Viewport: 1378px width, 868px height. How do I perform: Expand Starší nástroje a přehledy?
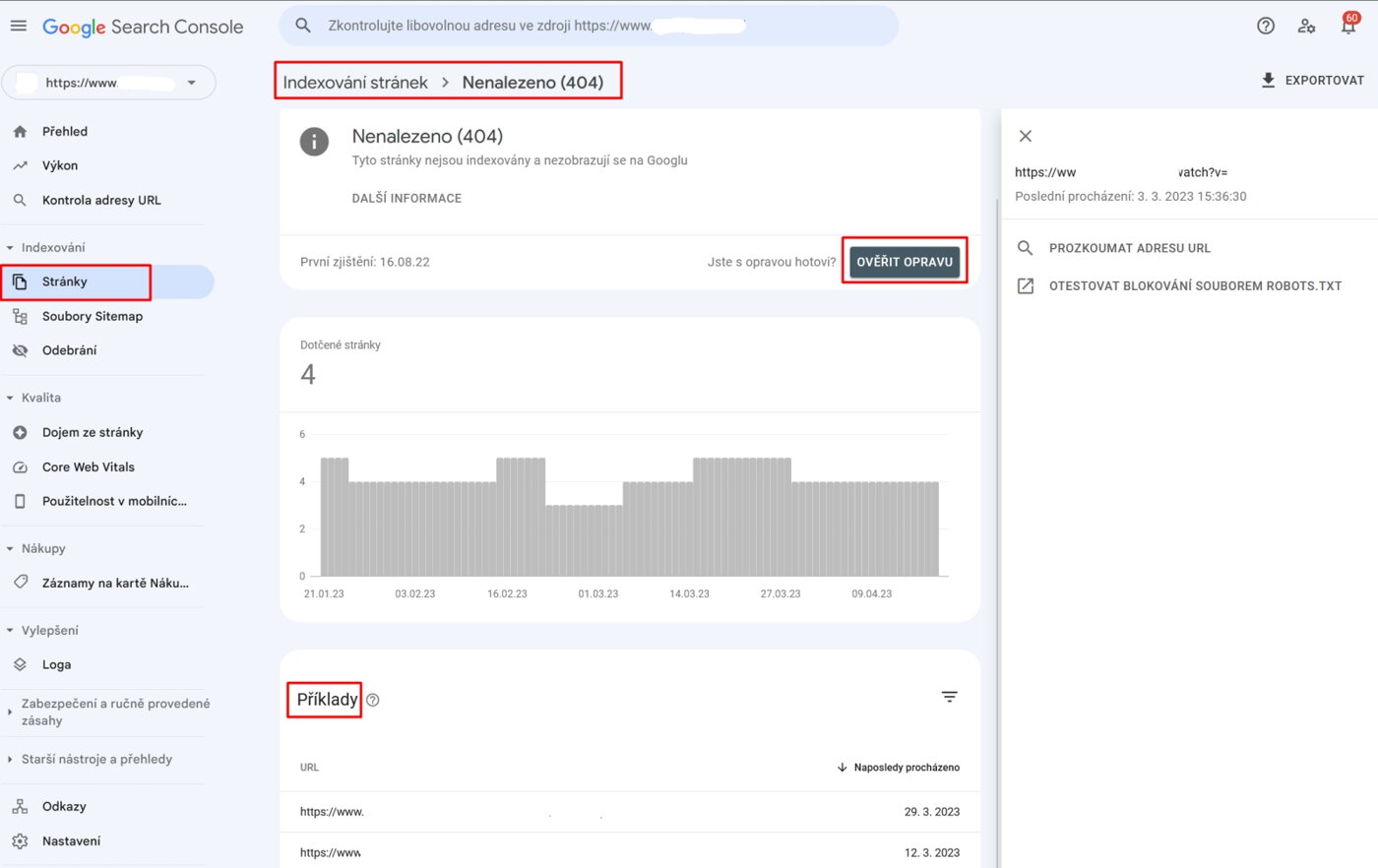10,759
